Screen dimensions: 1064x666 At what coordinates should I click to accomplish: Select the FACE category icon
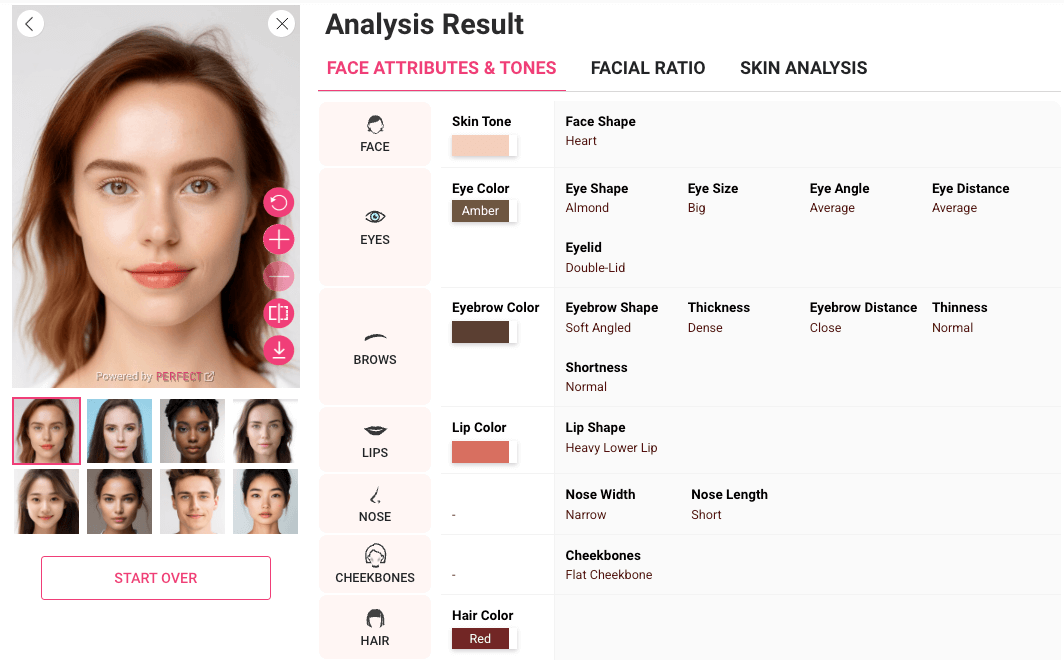coord(374,133)
